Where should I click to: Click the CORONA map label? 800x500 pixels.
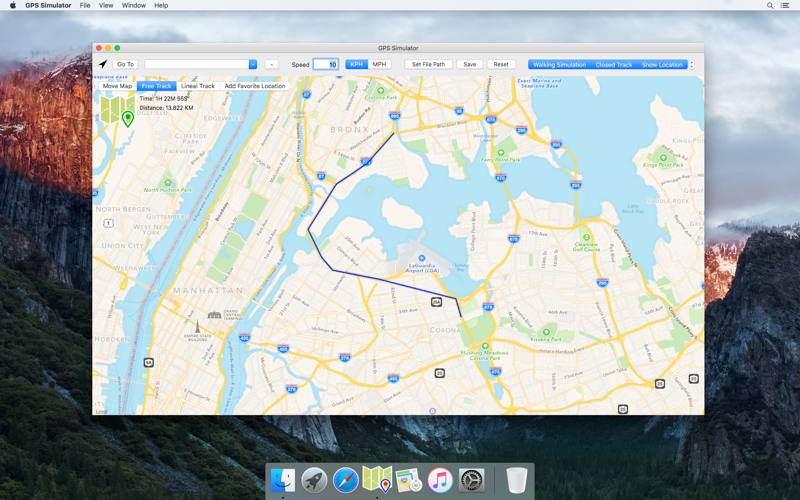(445, 330)
